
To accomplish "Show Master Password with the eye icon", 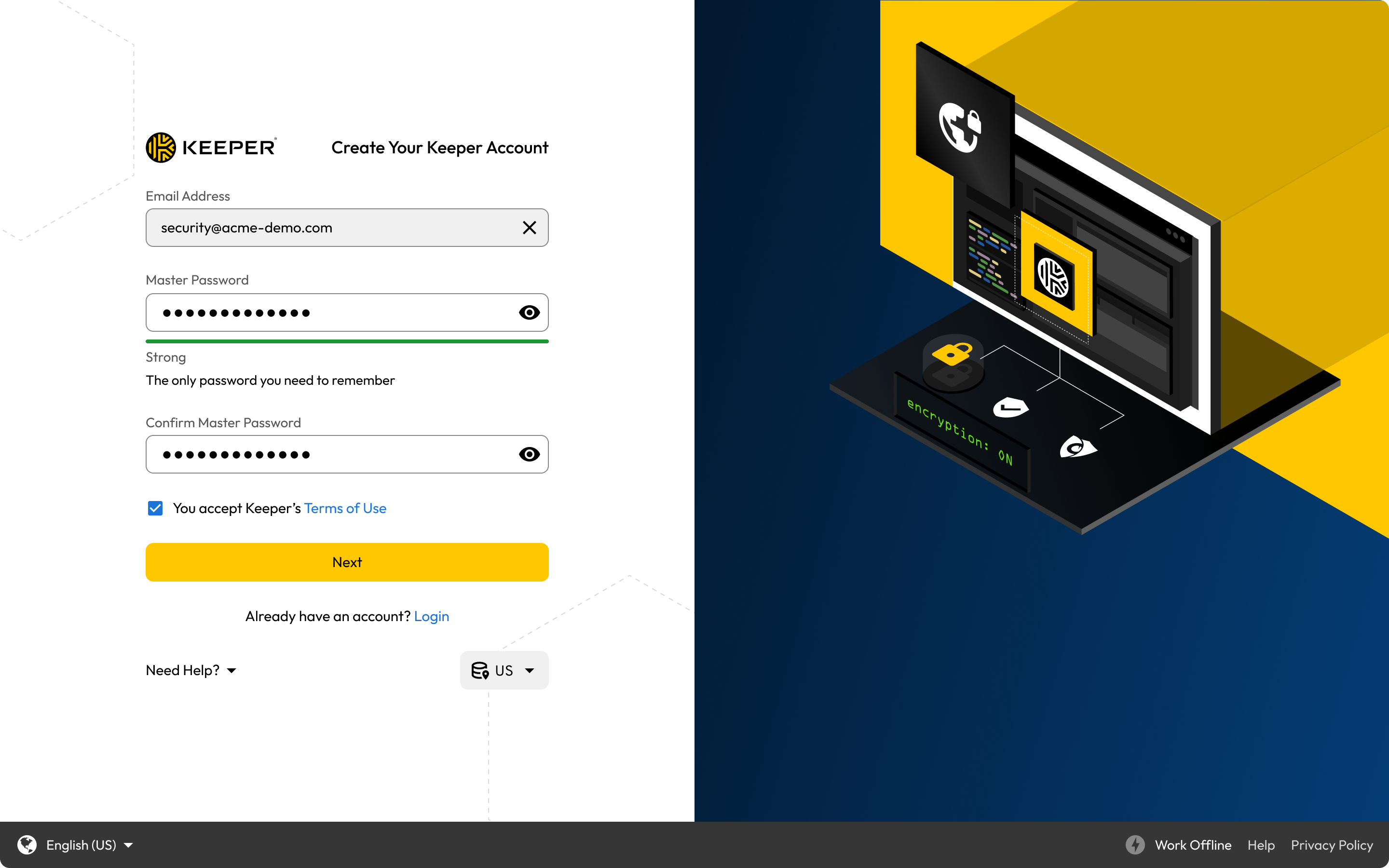I will (529, 312).
